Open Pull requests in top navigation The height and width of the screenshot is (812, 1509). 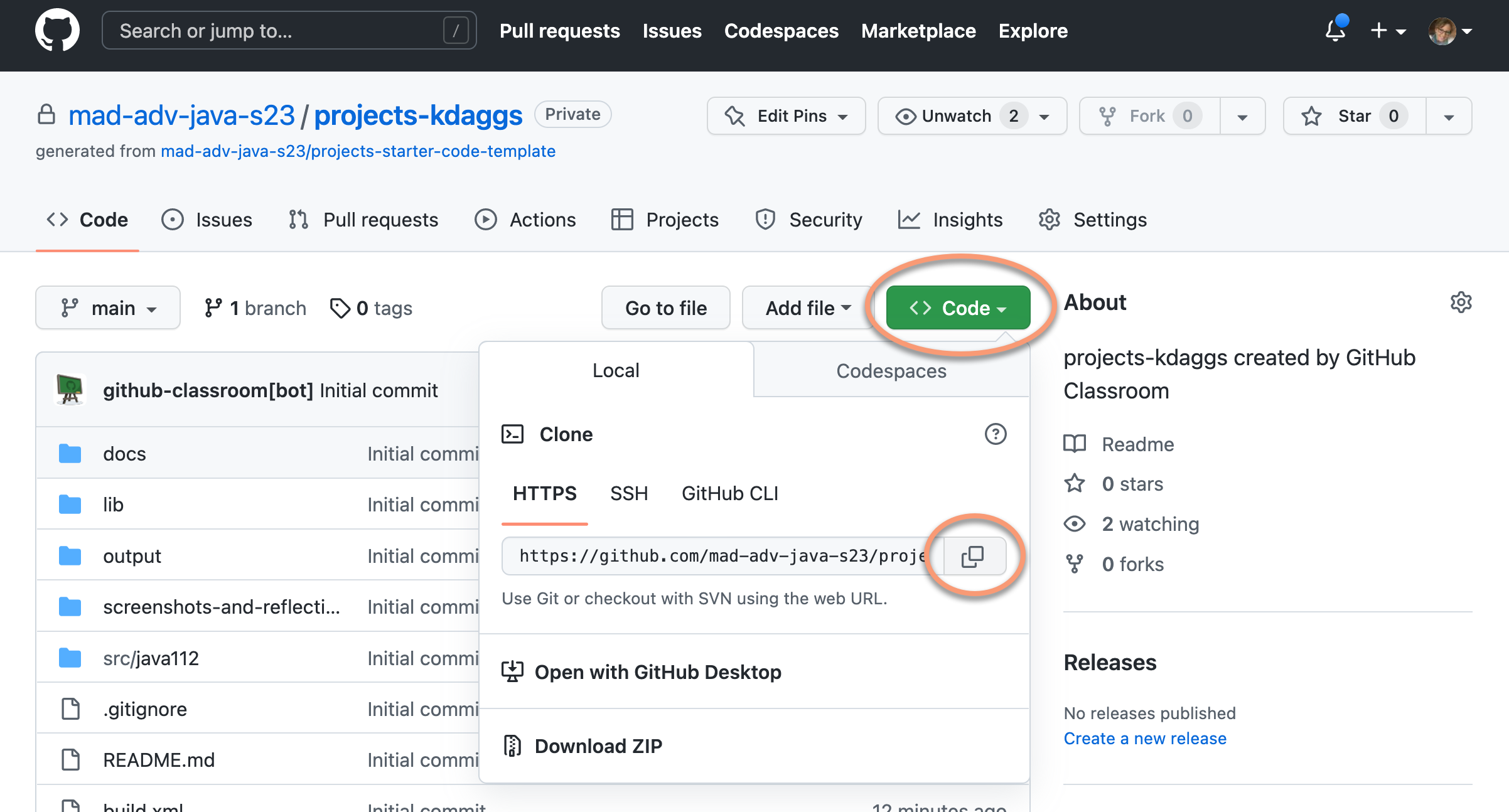[x=559, y=31]
